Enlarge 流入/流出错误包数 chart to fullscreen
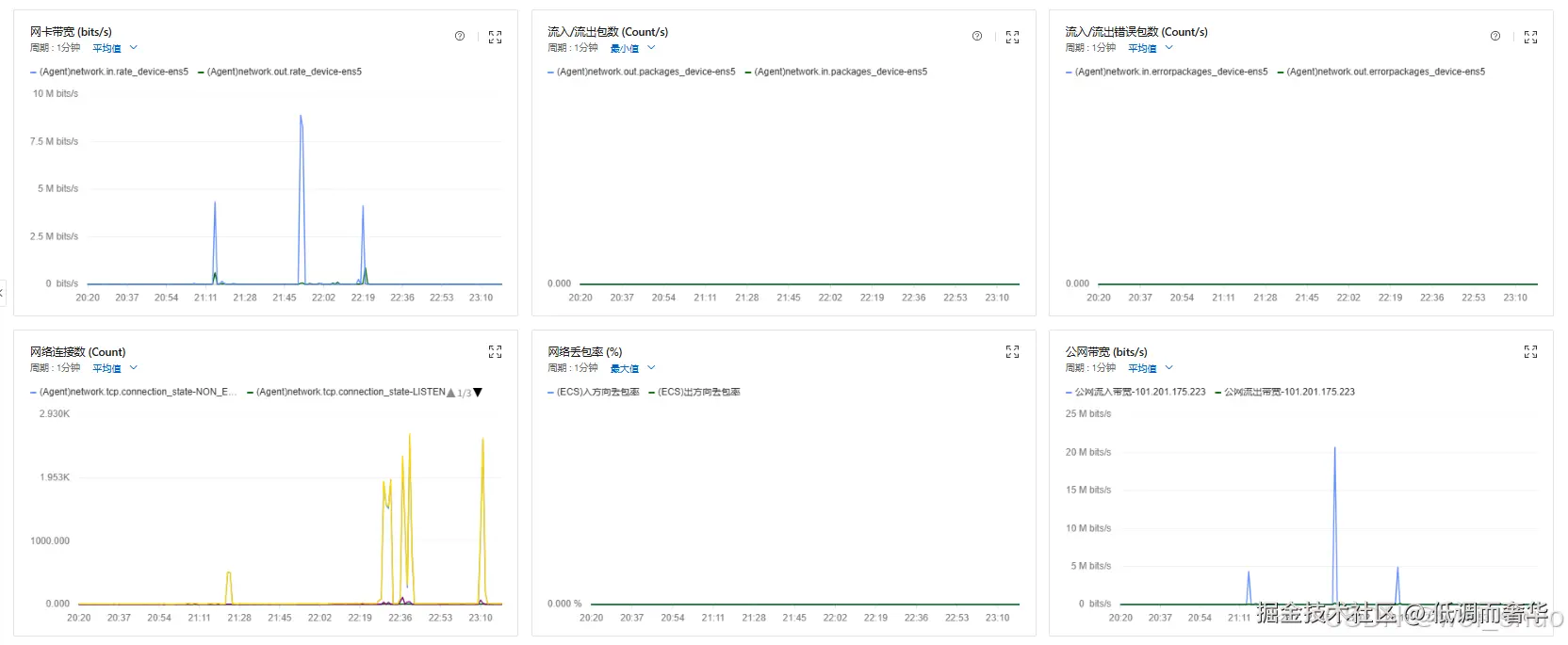This screenshot has height=645, width=1568. tap(1531, 37)
